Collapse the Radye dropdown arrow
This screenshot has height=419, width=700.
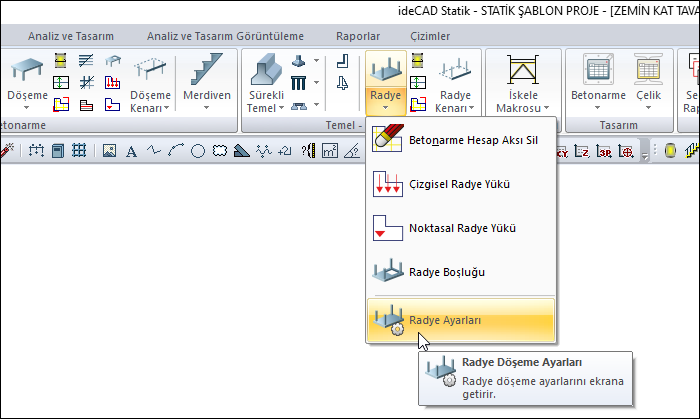(385, 108)
